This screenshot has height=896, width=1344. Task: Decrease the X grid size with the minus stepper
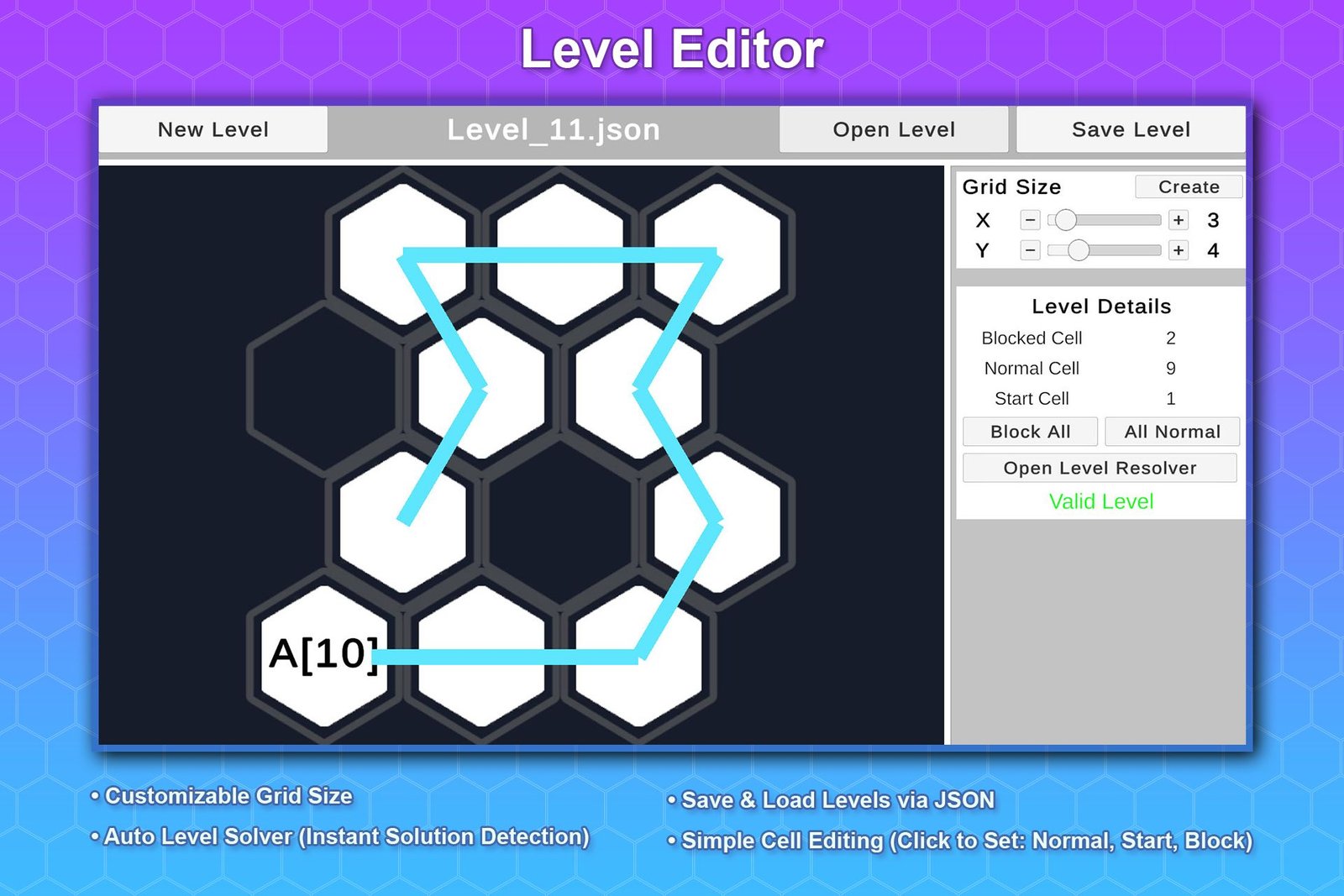click(1031, 220)
